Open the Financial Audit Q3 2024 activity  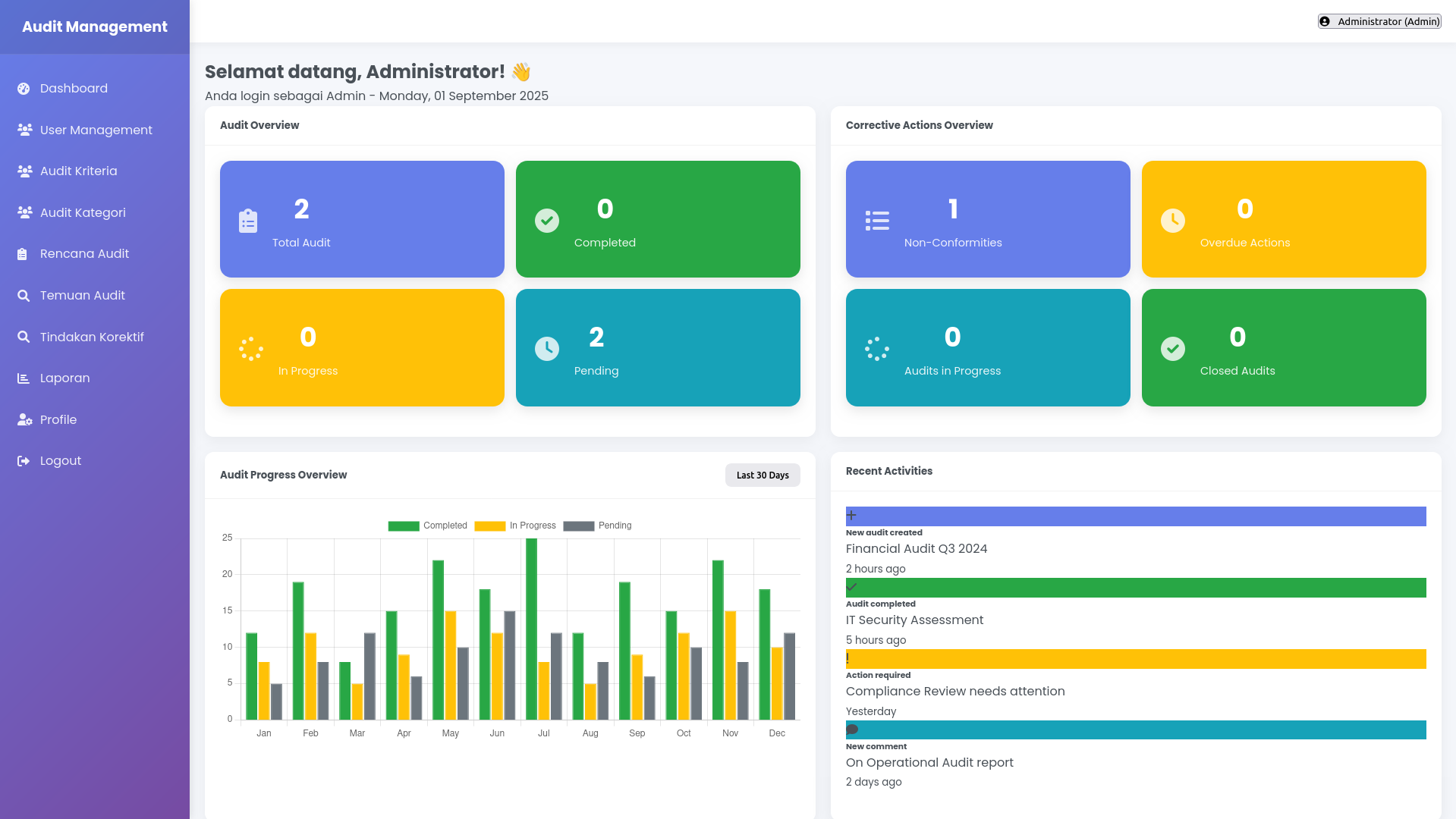pyautogui.click(x=917, y=548)
